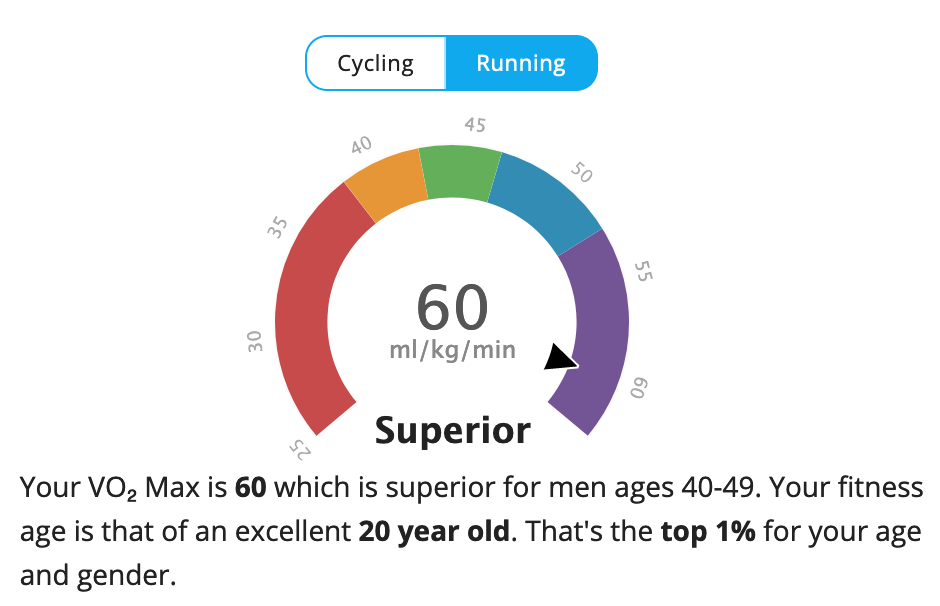Image resolution: width=940 pixels, height=606 pixels.
Task: Click the 40 tick label on gauge
Action: (x=361, y=146)
